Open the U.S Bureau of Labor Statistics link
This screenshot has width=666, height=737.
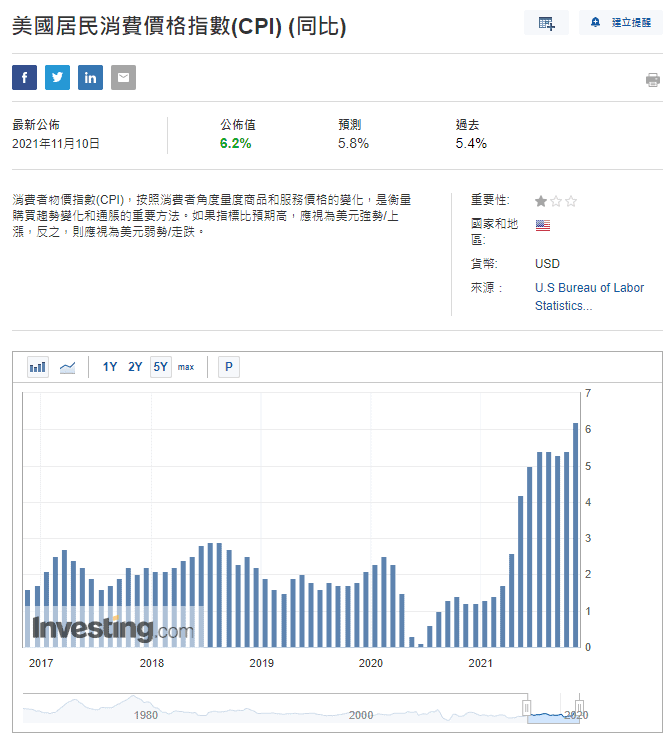(589, 297)
